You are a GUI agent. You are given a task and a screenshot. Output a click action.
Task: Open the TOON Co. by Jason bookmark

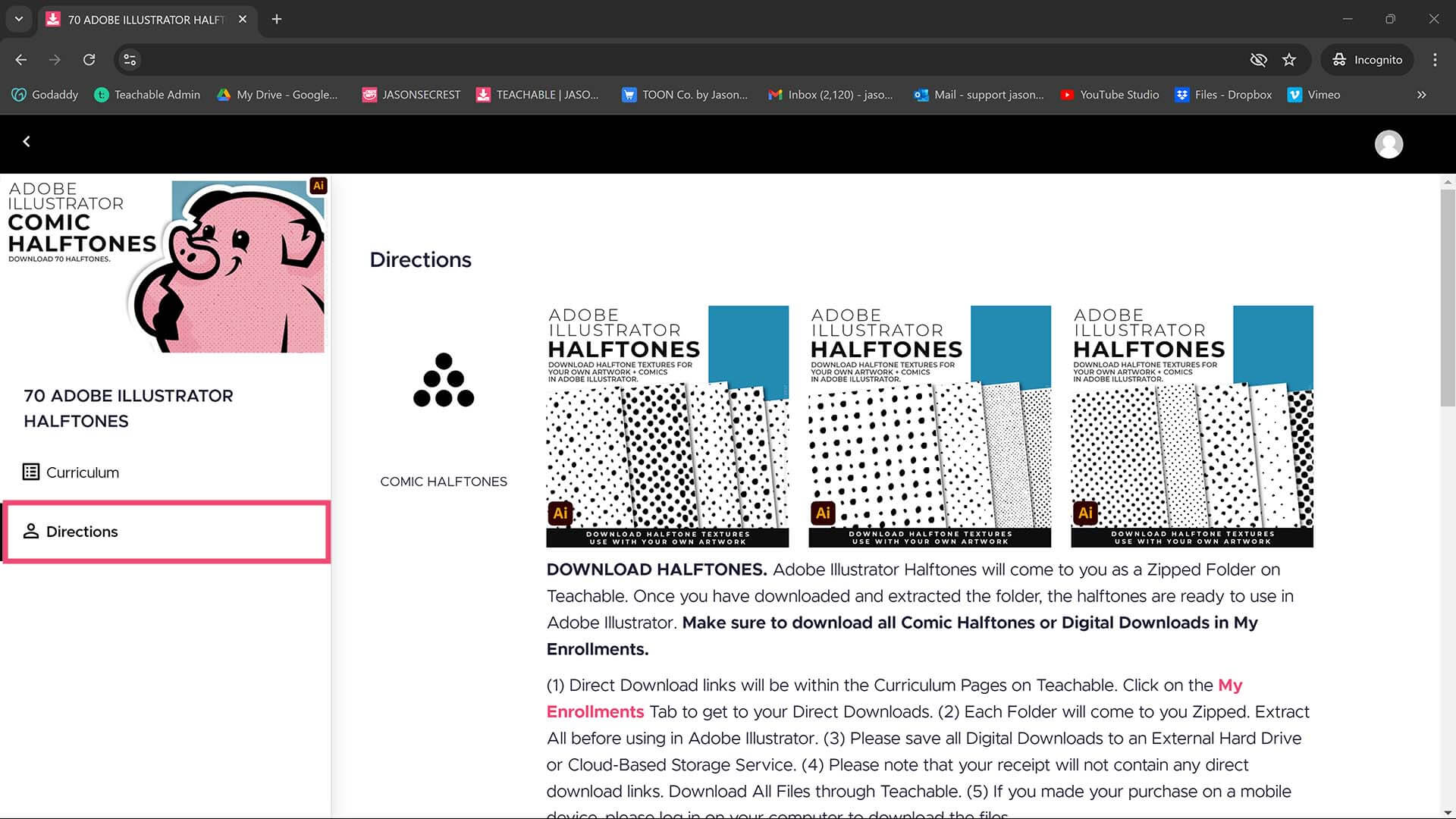click(685, 95)
